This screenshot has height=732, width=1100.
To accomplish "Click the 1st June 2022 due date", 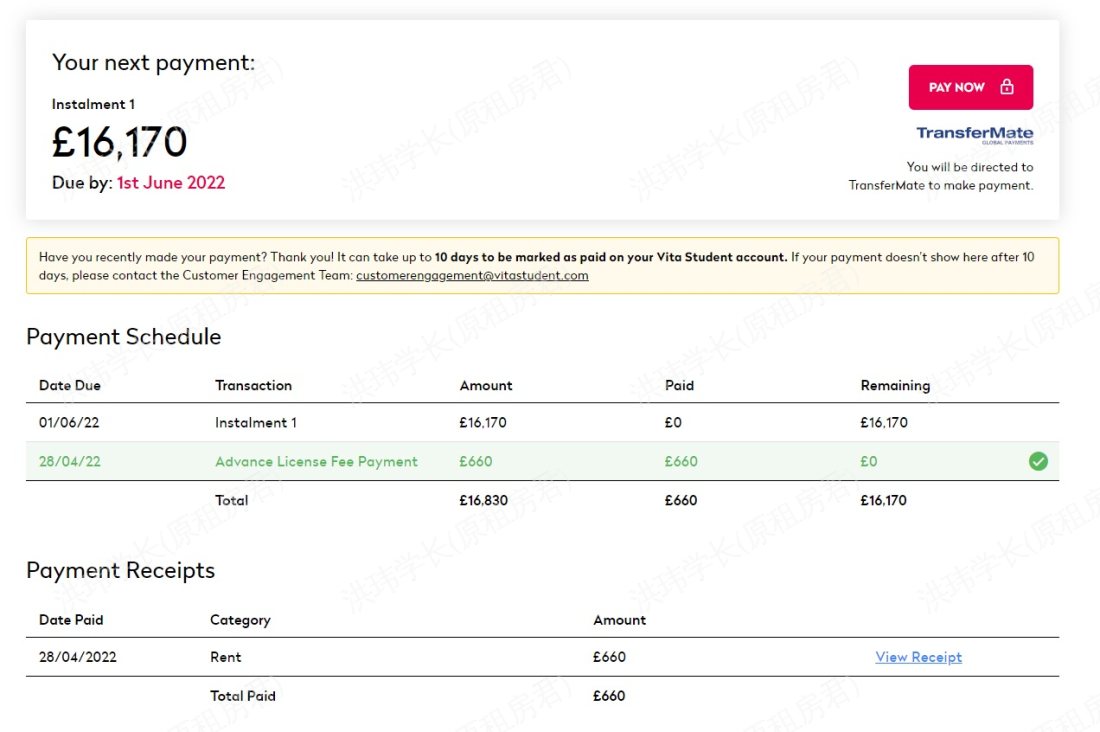I will coord(171,183).
